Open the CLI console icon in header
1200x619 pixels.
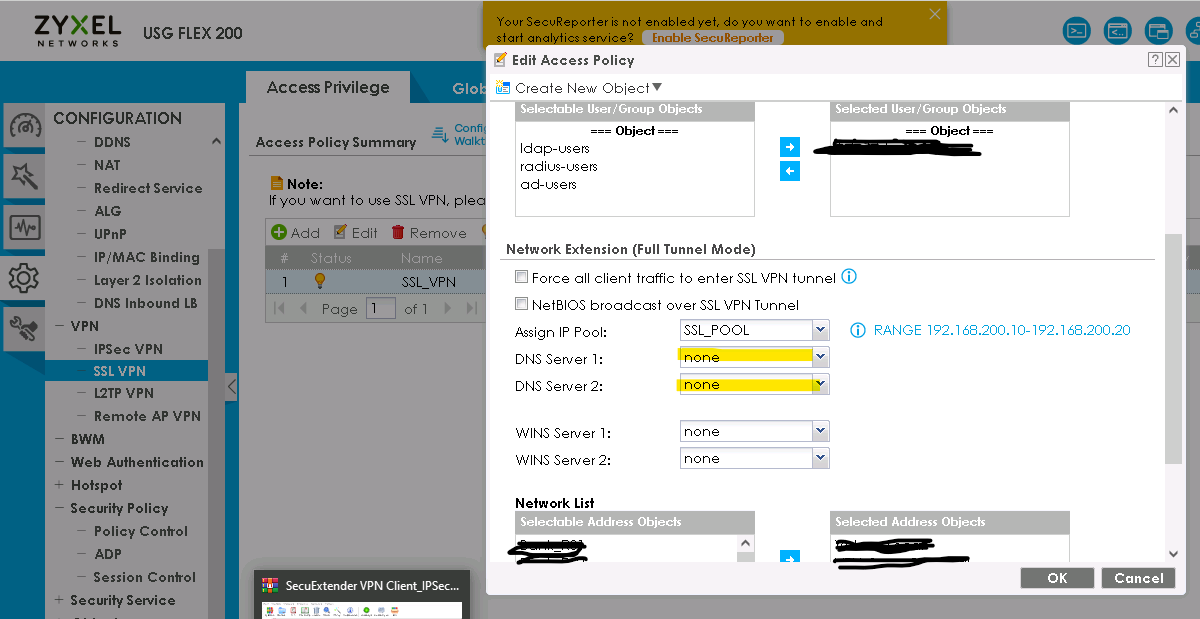tap(1076, 31)
